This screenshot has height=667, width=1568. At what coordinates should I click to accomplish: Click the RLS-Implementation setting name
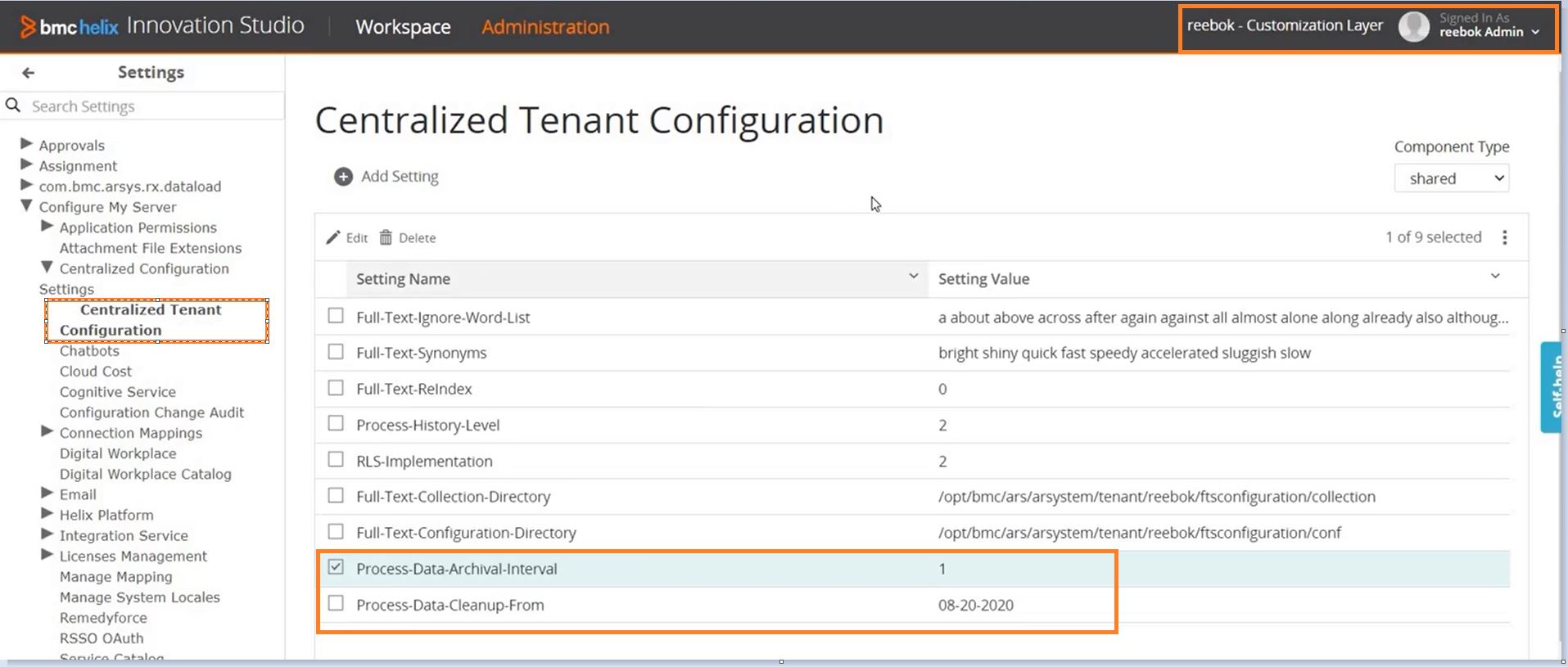pyautogui.click(x=424, y=461)
